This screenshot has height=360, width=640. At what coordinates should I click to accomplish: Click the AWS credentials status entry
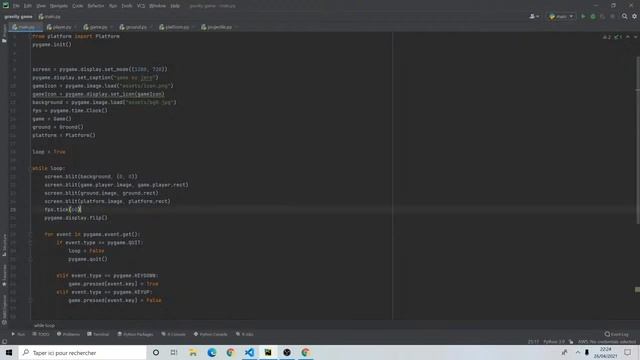click(x=607, y=342)
